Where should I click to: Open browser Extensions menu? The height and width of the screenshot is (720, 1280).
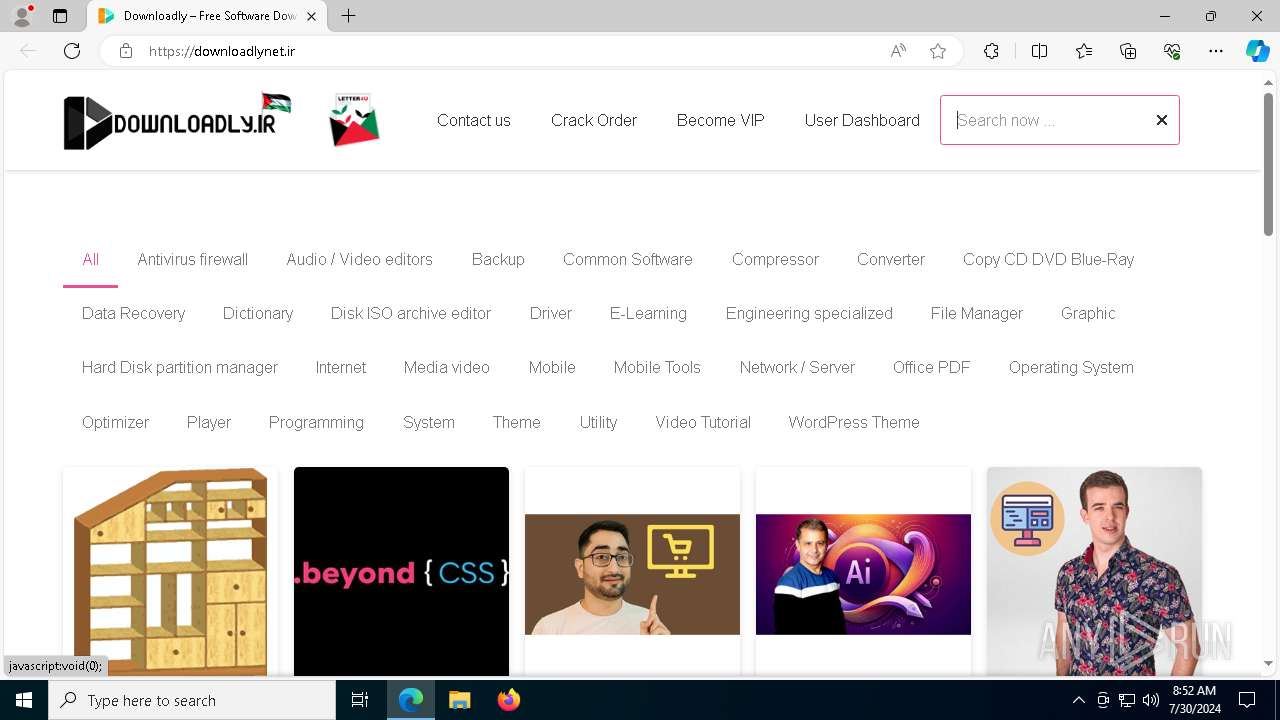[991, 51]
